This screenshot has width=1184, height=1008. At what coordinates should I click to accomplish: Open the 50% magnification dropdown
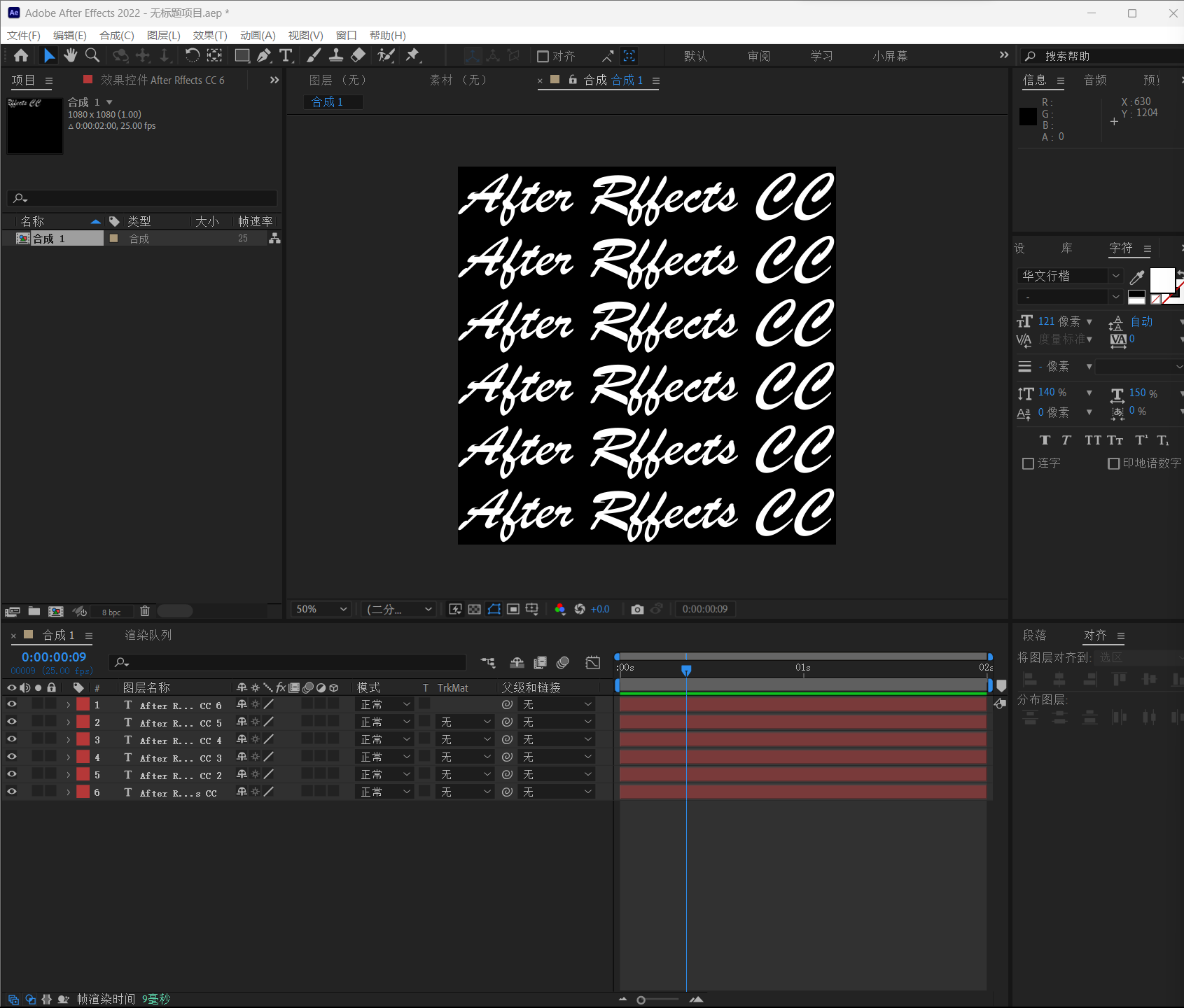coord(321,609)
